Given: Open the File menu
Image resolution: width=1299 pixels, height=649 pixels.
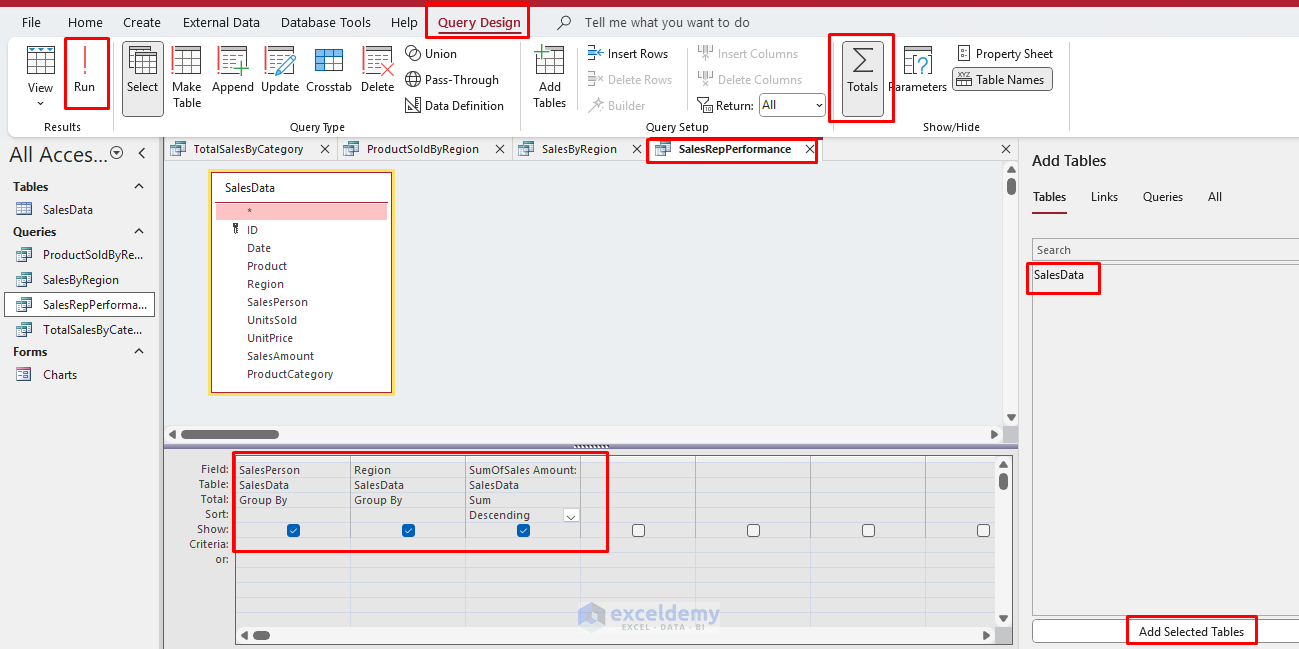Looking at the screenshot, I should click(x=31, y=22).
